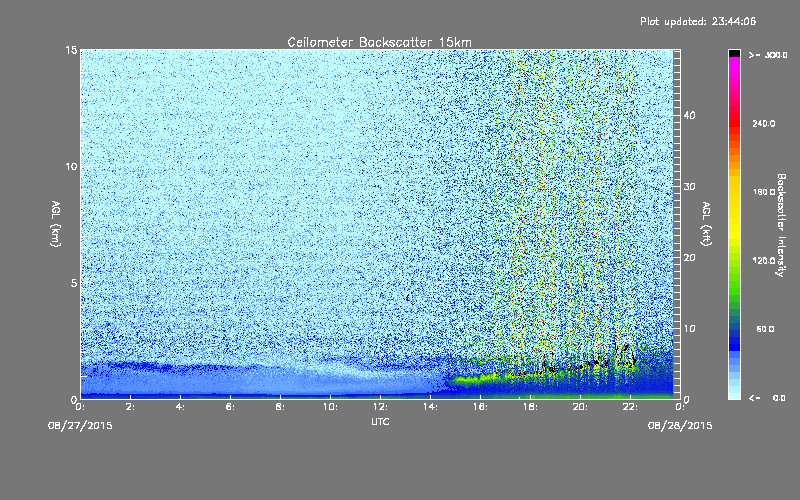Select the '08/27/2015' start date label
Screen dimensions: 800x500
click(x=80, y=426)
